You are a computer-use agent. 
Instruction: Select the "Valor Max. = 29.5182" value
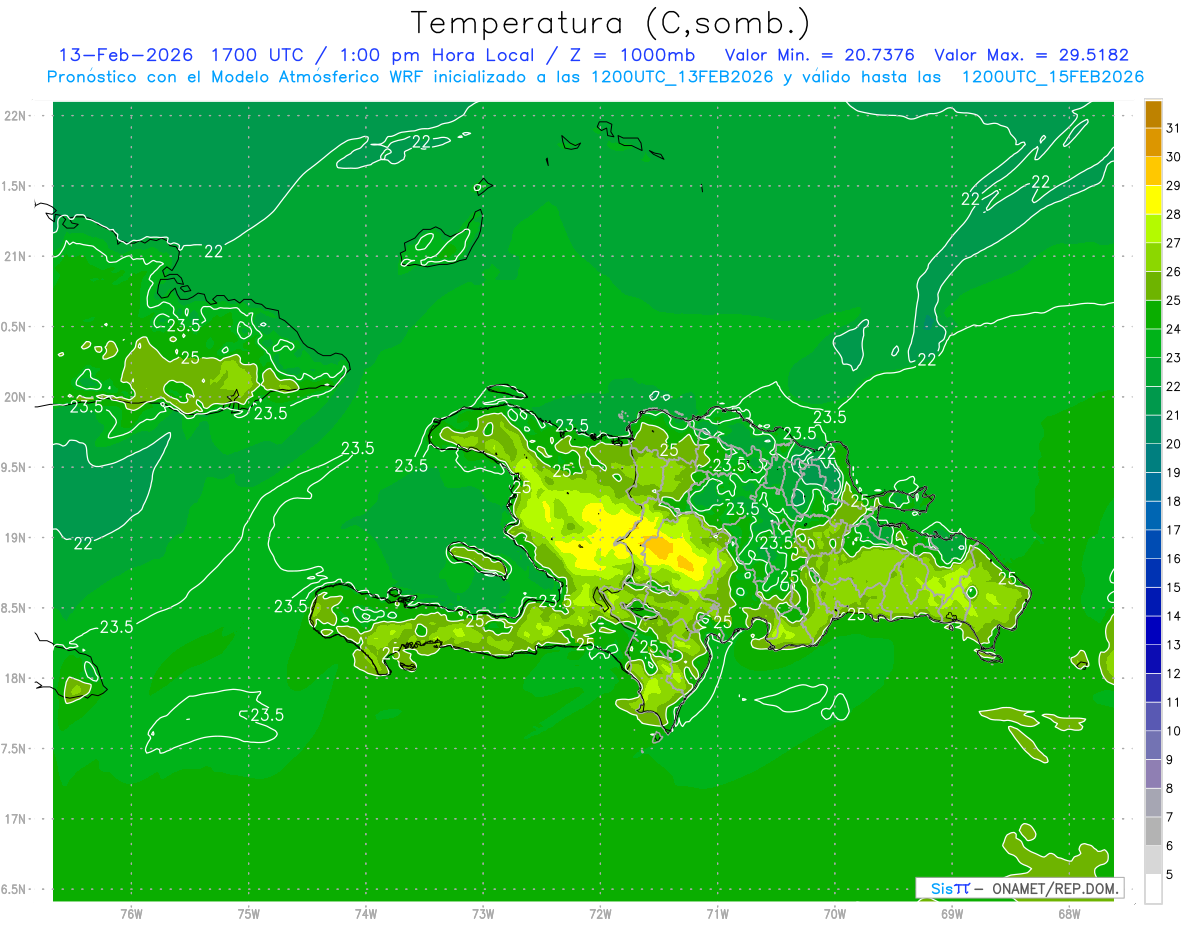[x=1031, y=55]
